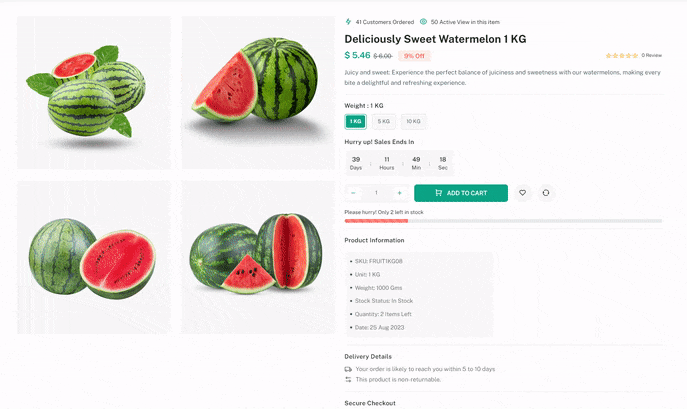Open the top-left watermelon with leaves image
687x409 pixels.
(x=94, y=92)
